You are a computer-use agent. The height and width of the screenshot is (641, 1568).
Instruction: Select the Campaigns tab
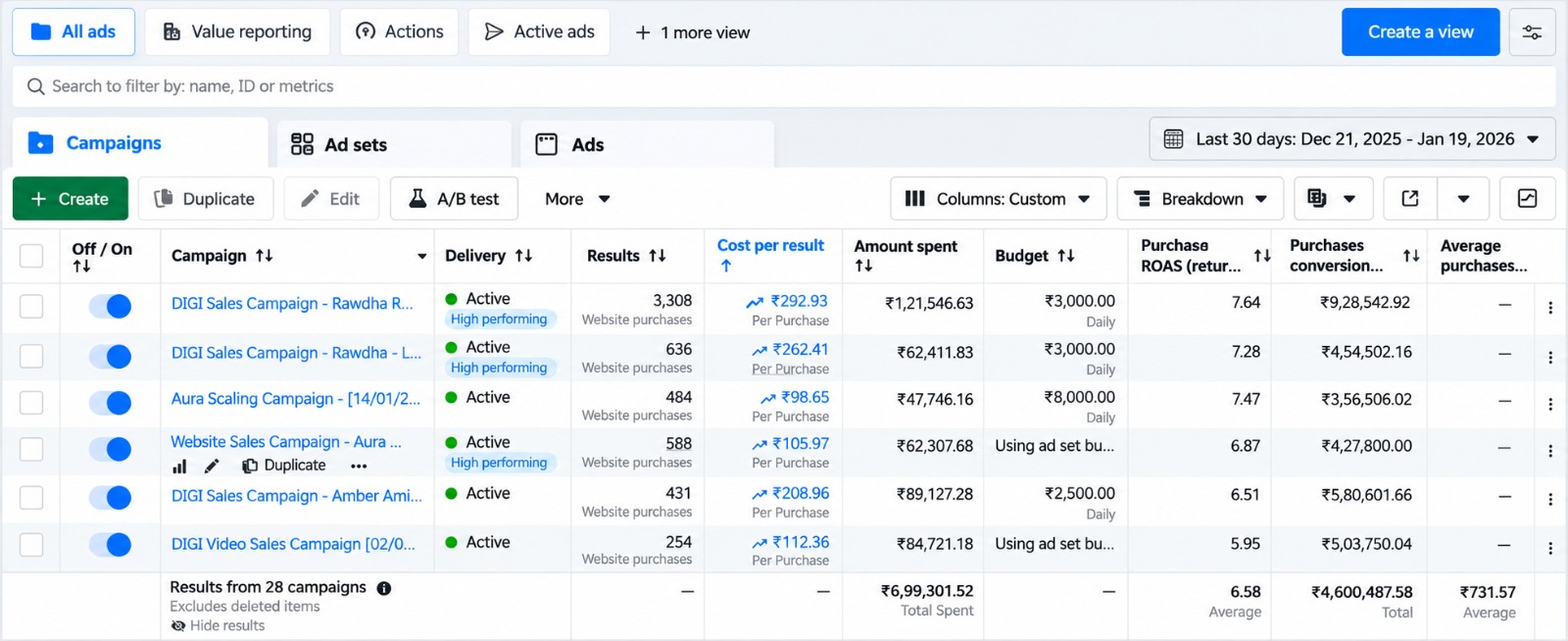click(x=140, y=143)
